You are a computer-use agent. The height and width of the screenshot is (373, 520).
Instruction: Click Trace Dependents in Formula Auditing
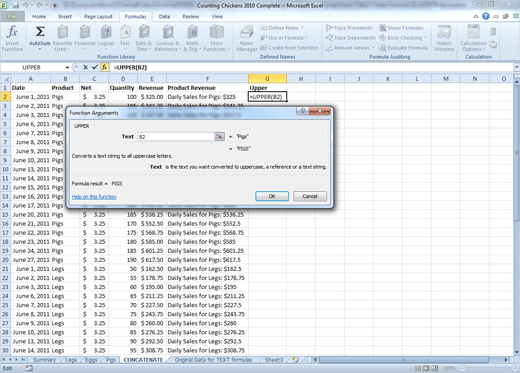pos(350,38)
